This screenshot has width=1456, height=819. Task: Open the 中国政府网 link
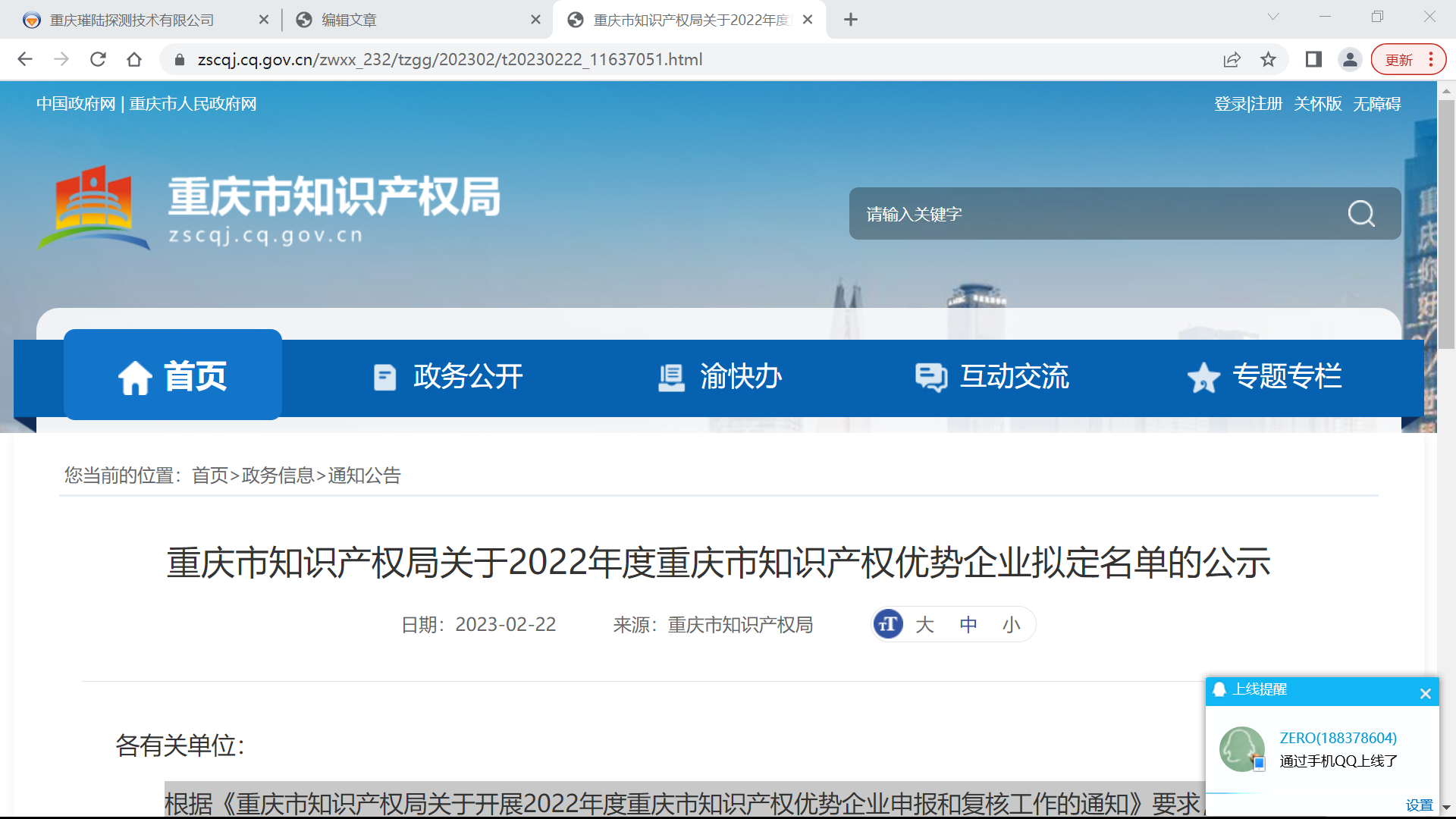pos(76,104)
